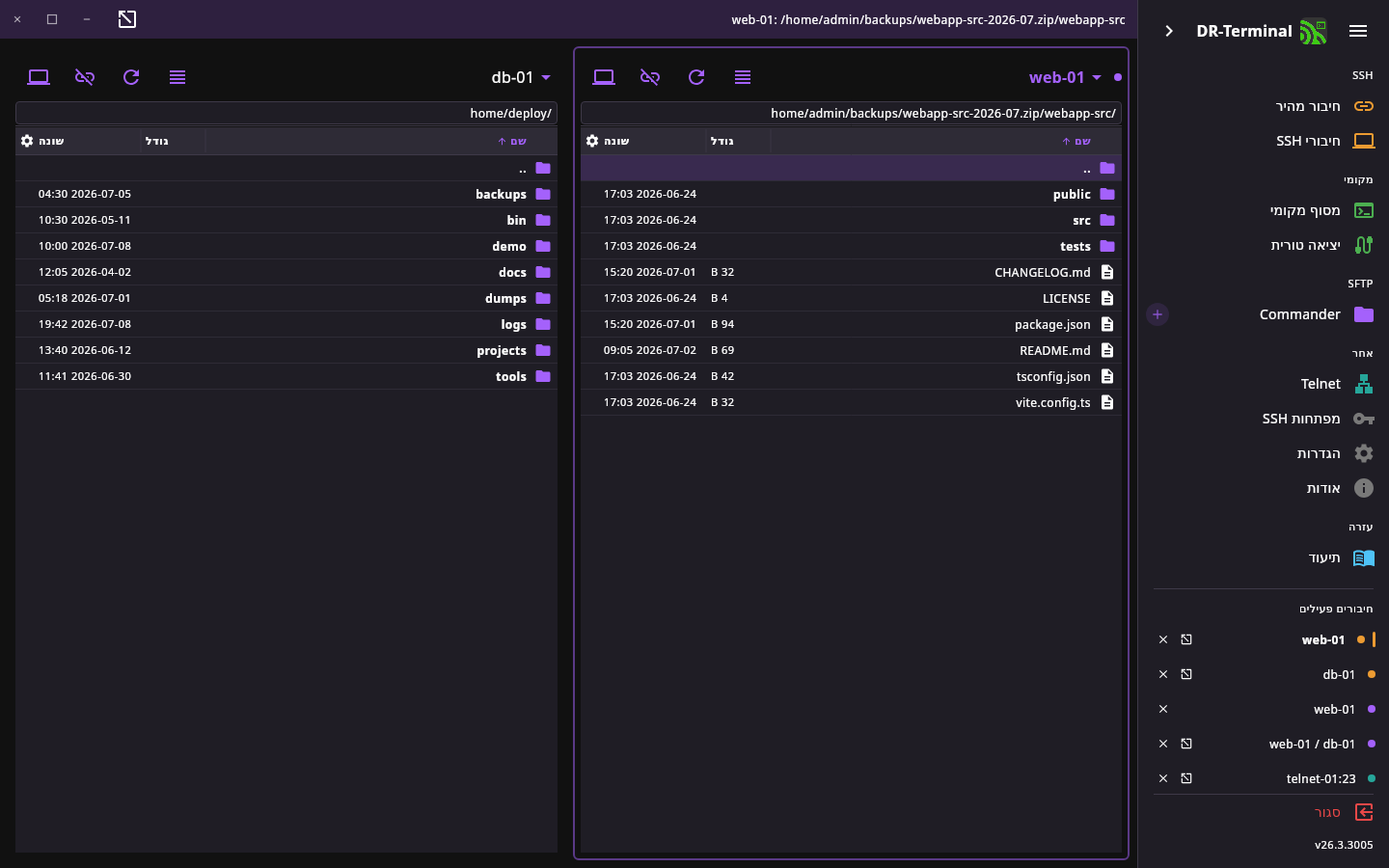Collapse the sidebar with chevron arrow
The image size is (1389, 868).
(x=1169, y=31)
